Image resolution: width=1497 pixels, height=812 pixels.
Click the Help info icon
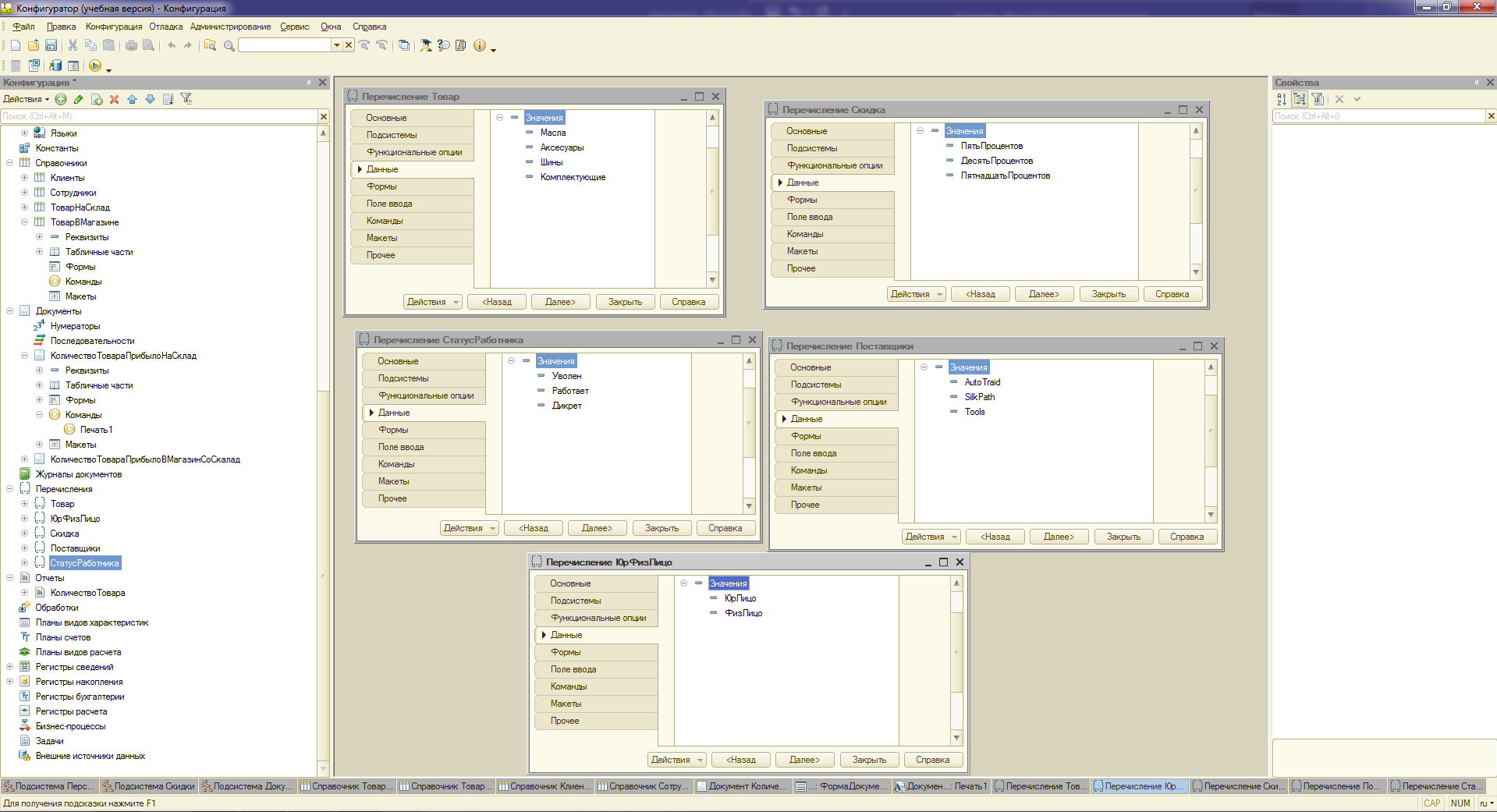pyautogui.click(x=480, y=45)
